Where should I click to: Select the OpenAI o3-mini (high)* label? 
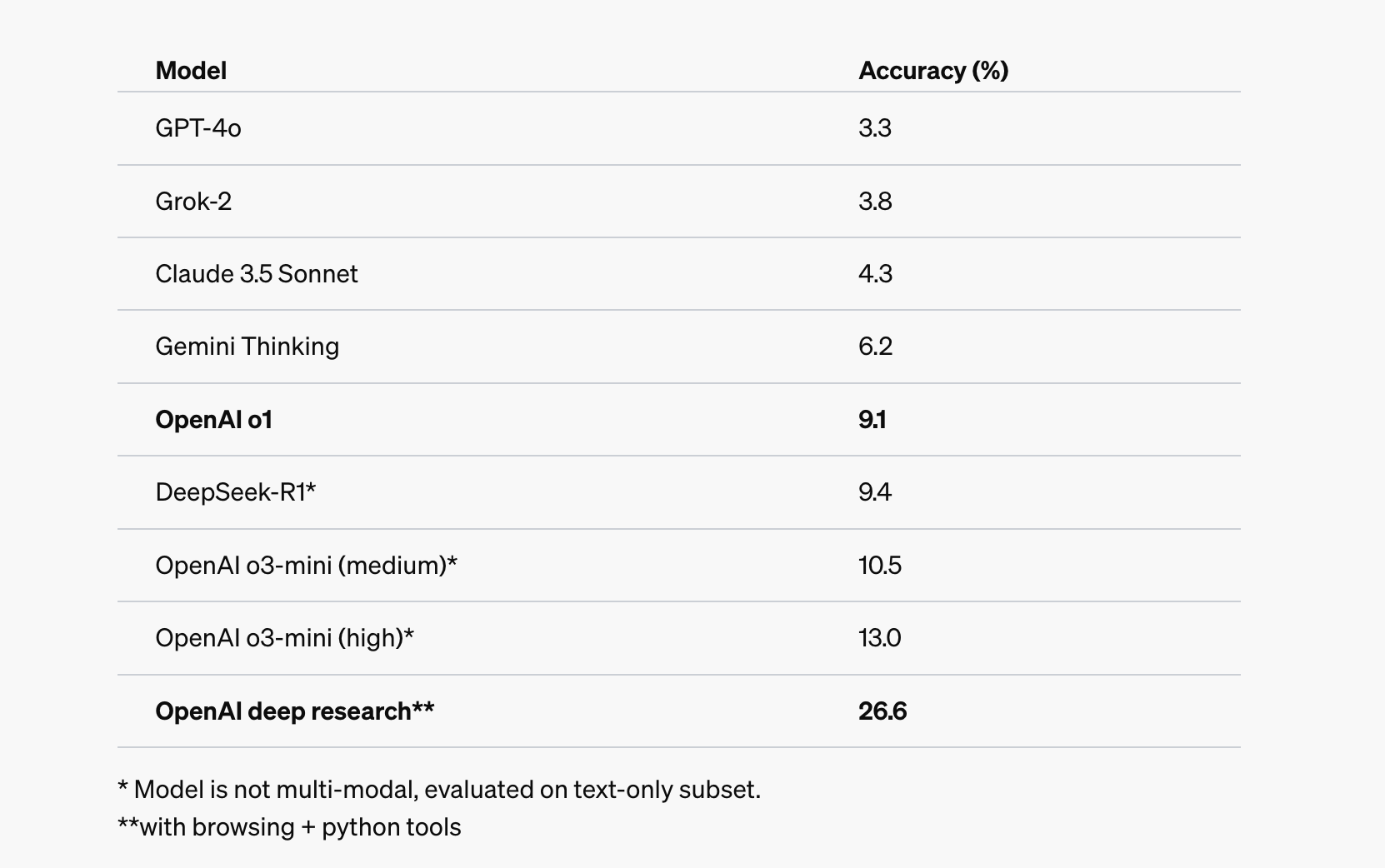pyautogui.click(x=285, y=638)
